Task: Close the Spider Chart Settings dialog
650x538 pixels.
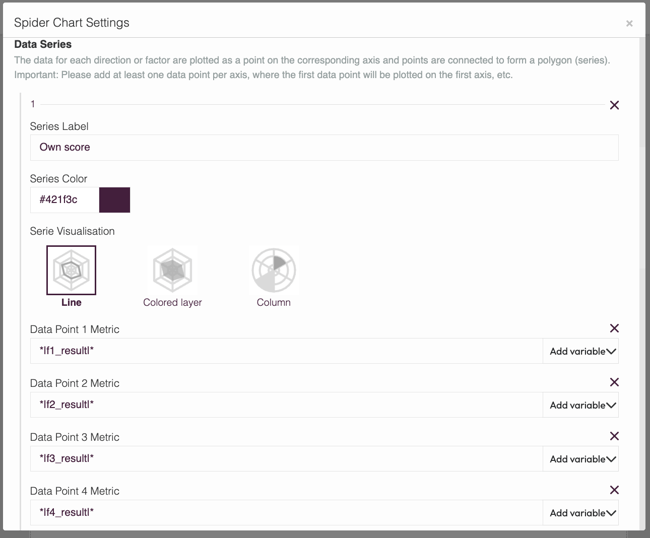Action: click(629, 24)
